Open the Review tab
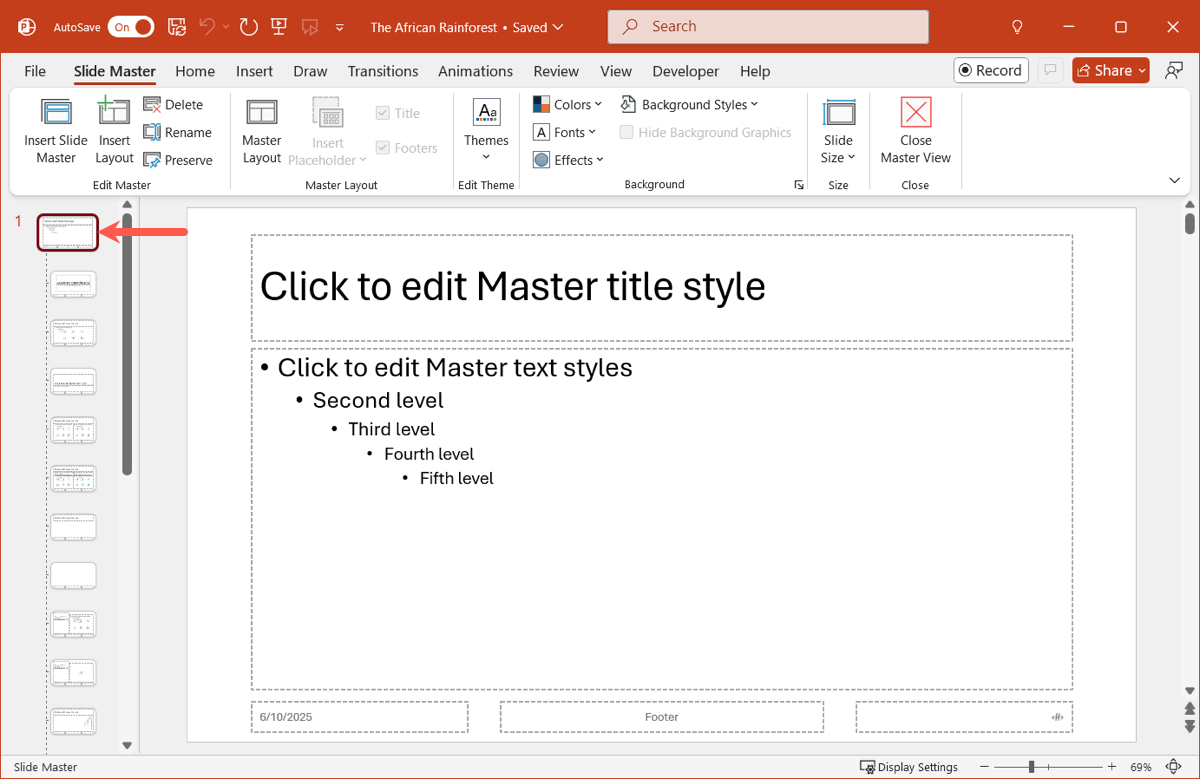Viewport: 1200px width, 779px height. 556,71
